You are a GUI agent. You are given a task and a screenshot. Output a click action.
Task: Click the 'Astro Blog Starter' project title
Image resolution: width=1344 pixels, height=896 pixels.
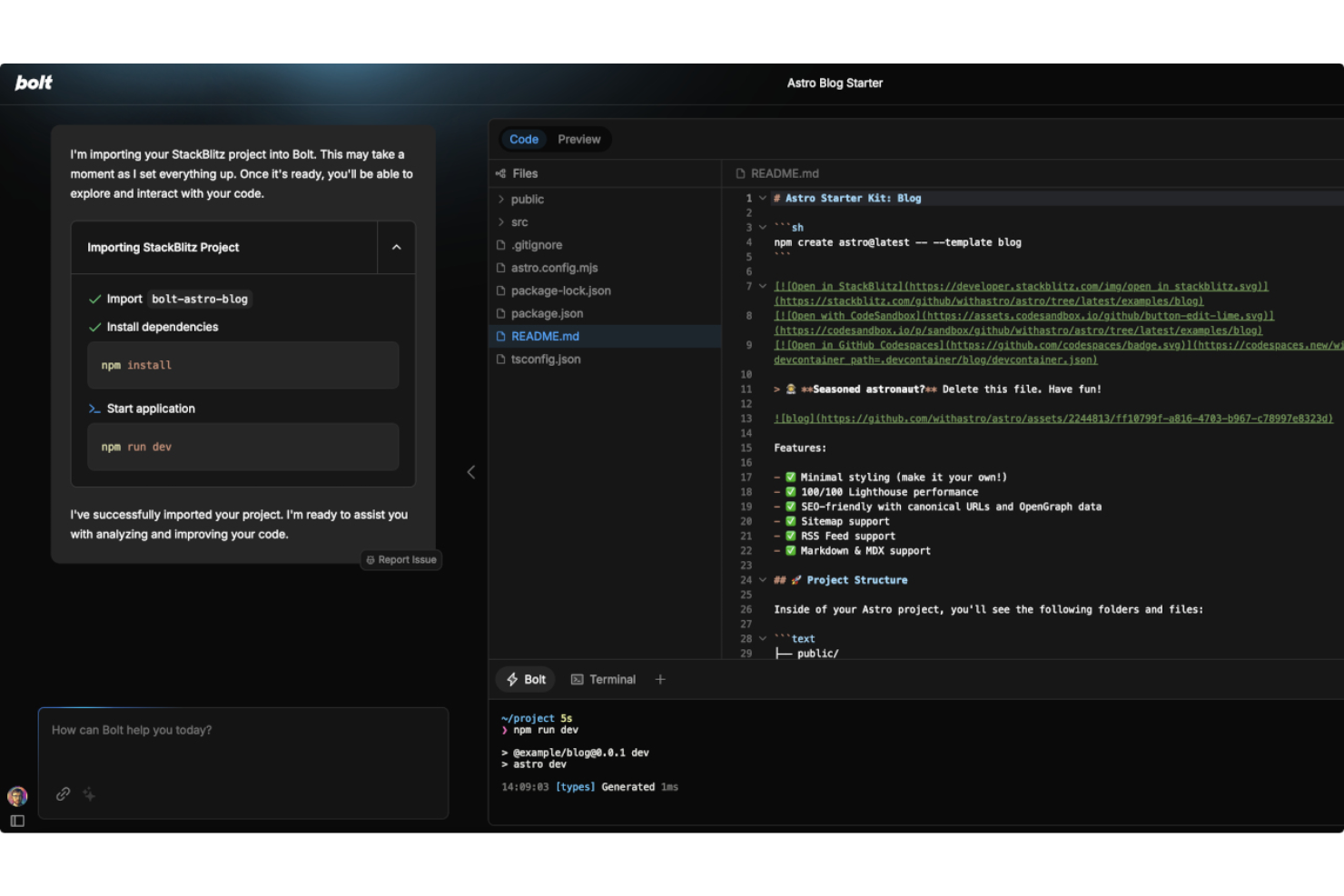835,83
